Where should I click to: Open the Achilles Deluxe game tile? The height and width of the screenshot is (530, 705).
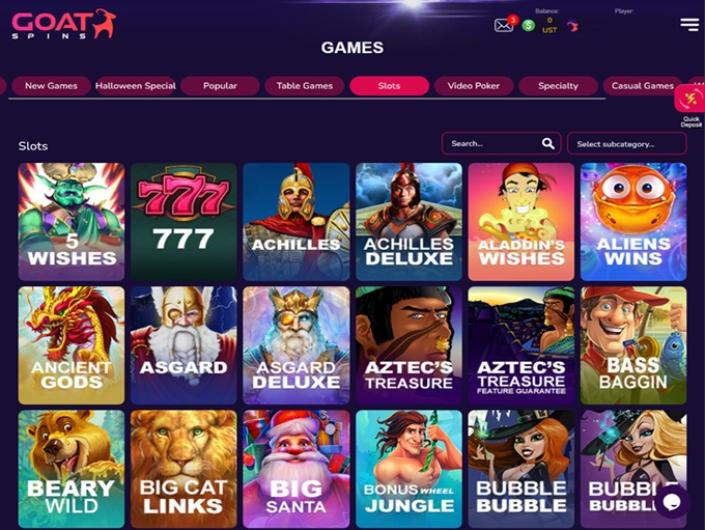point(409,222)
